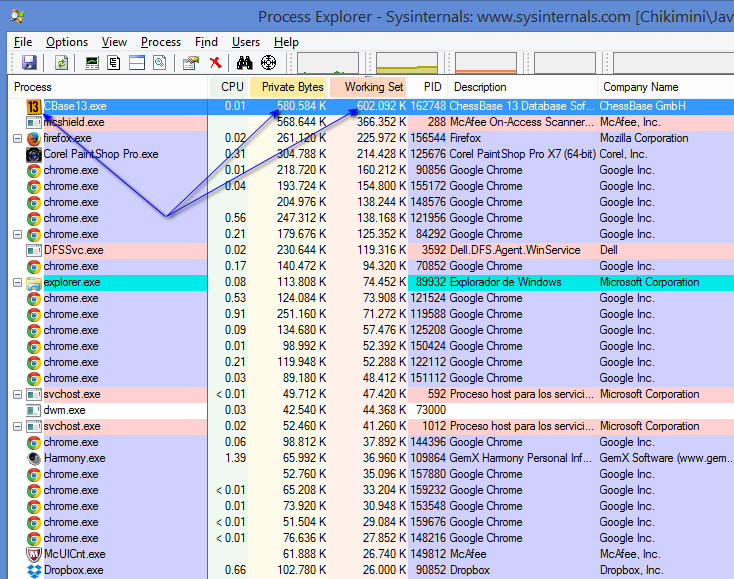Click the Dell.DFS.Agent.WinService description
The width and height of the screenshot is (734, 579).
pos(515,250)
